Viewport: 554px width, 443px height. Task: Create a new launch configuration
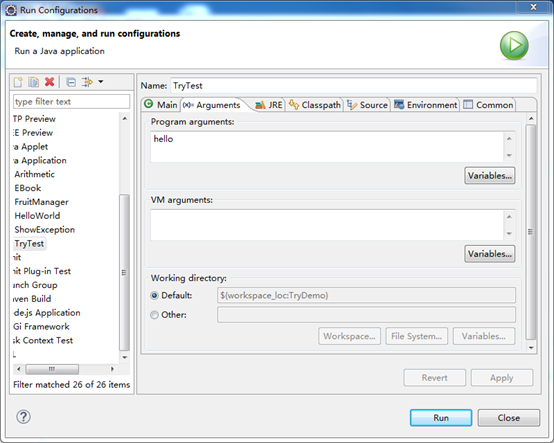(18, 82)
